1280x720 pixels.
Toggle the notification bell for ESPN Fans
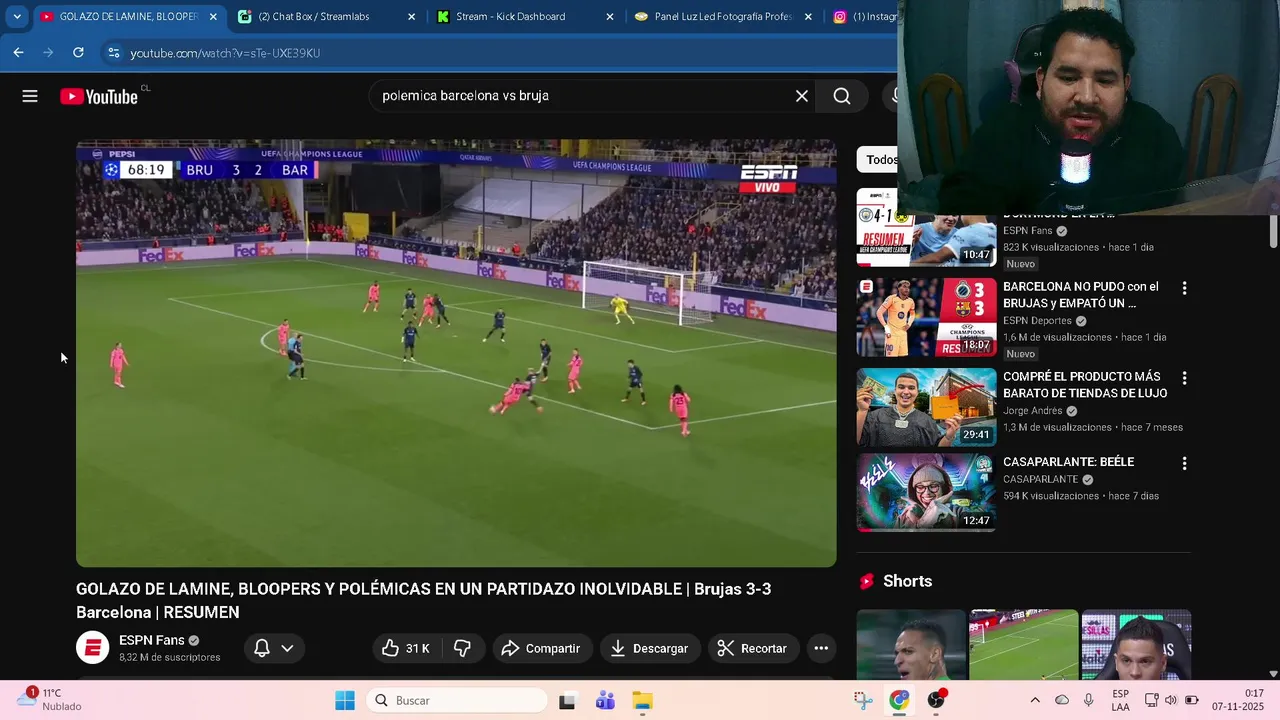point(262,648)
